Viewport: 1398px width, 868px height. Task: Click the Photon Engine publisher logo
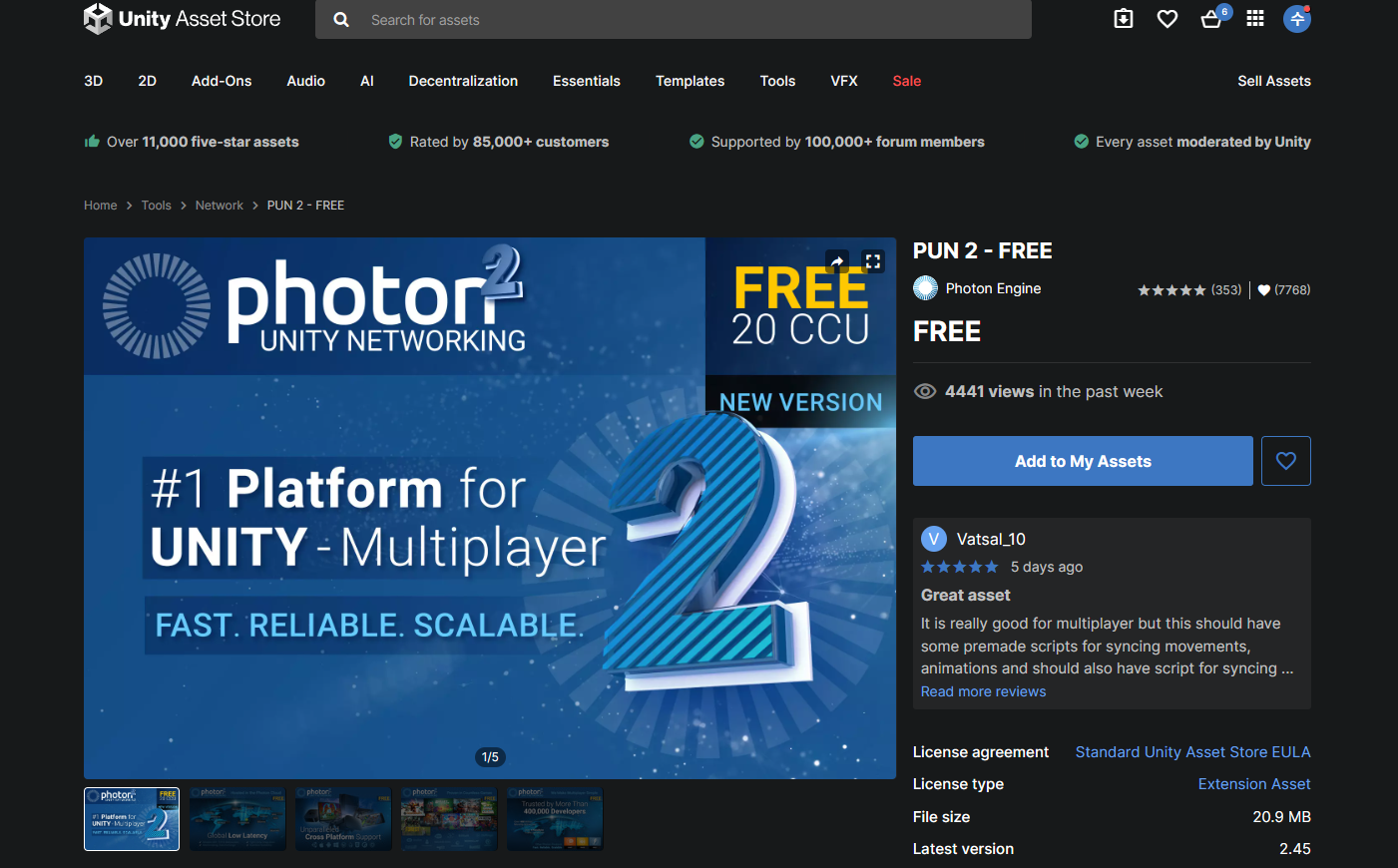click(x=926, y=288)
